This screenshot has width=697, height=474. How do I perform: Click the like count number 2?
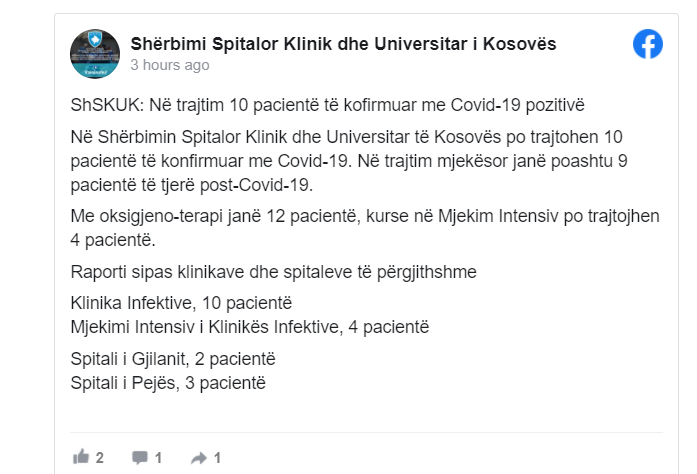coord(100,458)
